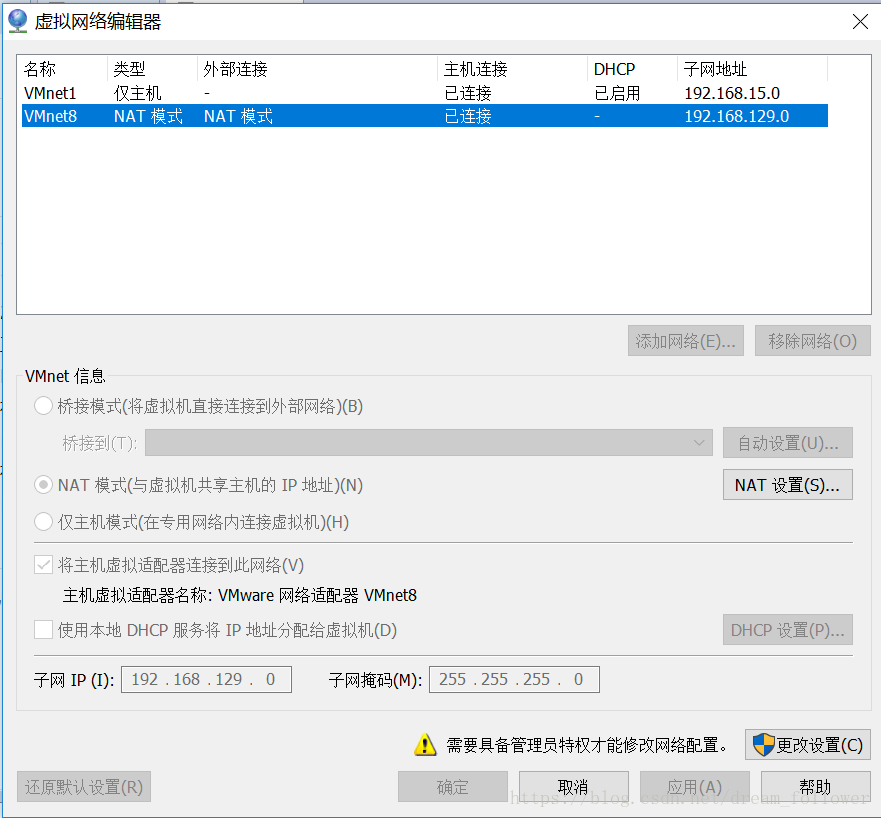Image resolution: width=881 pixels, height=818 pixels.
Task: Select the VMnet8 row
Action: [x=425, y=116]
